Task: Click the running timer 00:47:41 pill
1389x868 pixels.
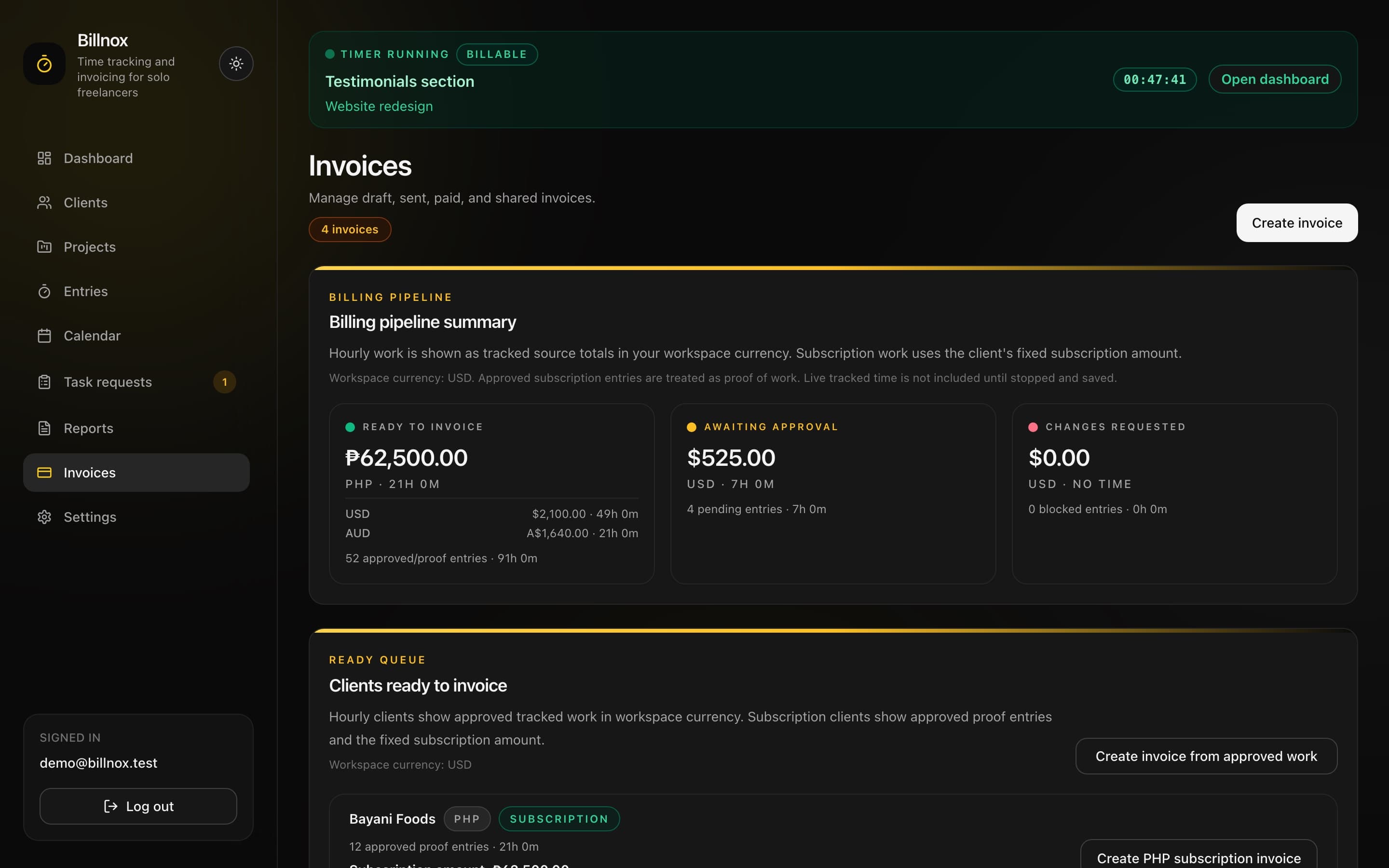Action: [x=1155, y=79]
